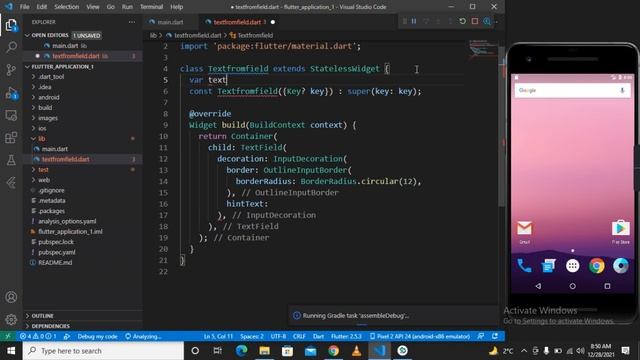This screenshot has width=640, height=360.
Task: Click the errors and warnings status indicator
Action: (38, 336)
